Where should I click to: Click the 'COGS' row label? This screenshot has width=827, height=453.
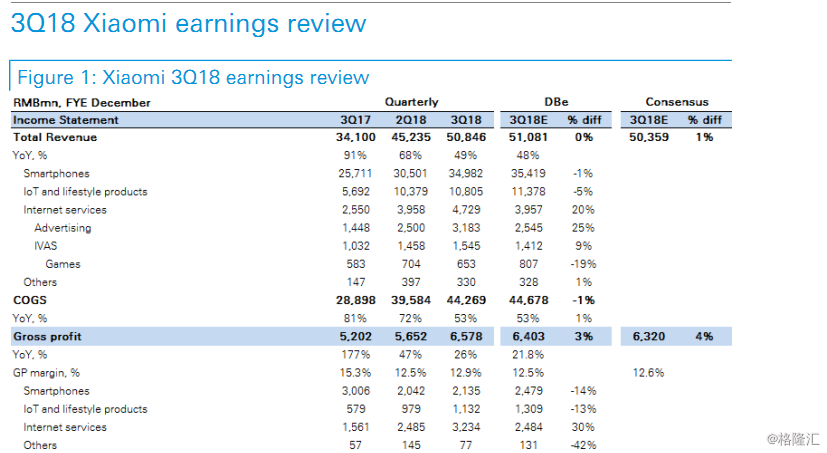30,301
